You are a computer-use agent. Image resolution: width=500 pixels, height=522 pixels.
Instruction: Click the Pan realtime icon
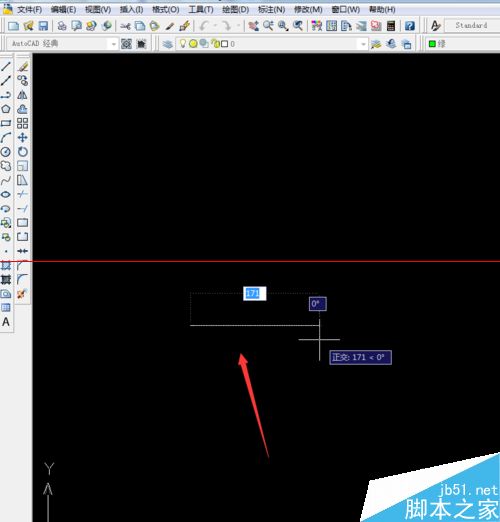[x=254, y=26]
